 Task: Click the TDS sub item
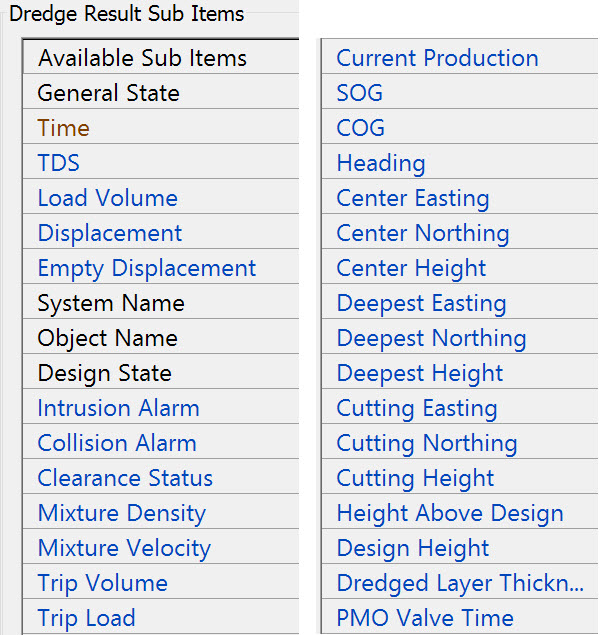coord(59,163)
